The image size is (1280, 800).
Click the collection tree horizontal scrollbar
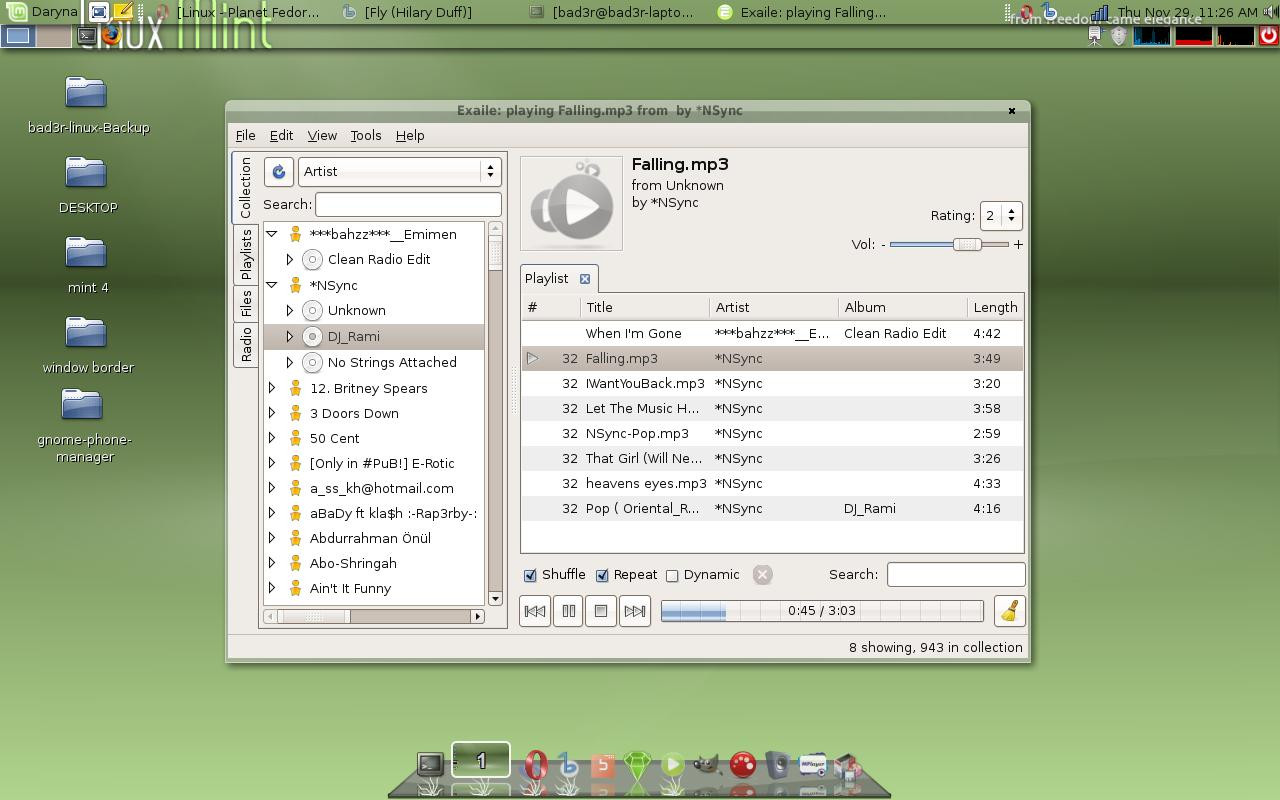tap(374, 616)
